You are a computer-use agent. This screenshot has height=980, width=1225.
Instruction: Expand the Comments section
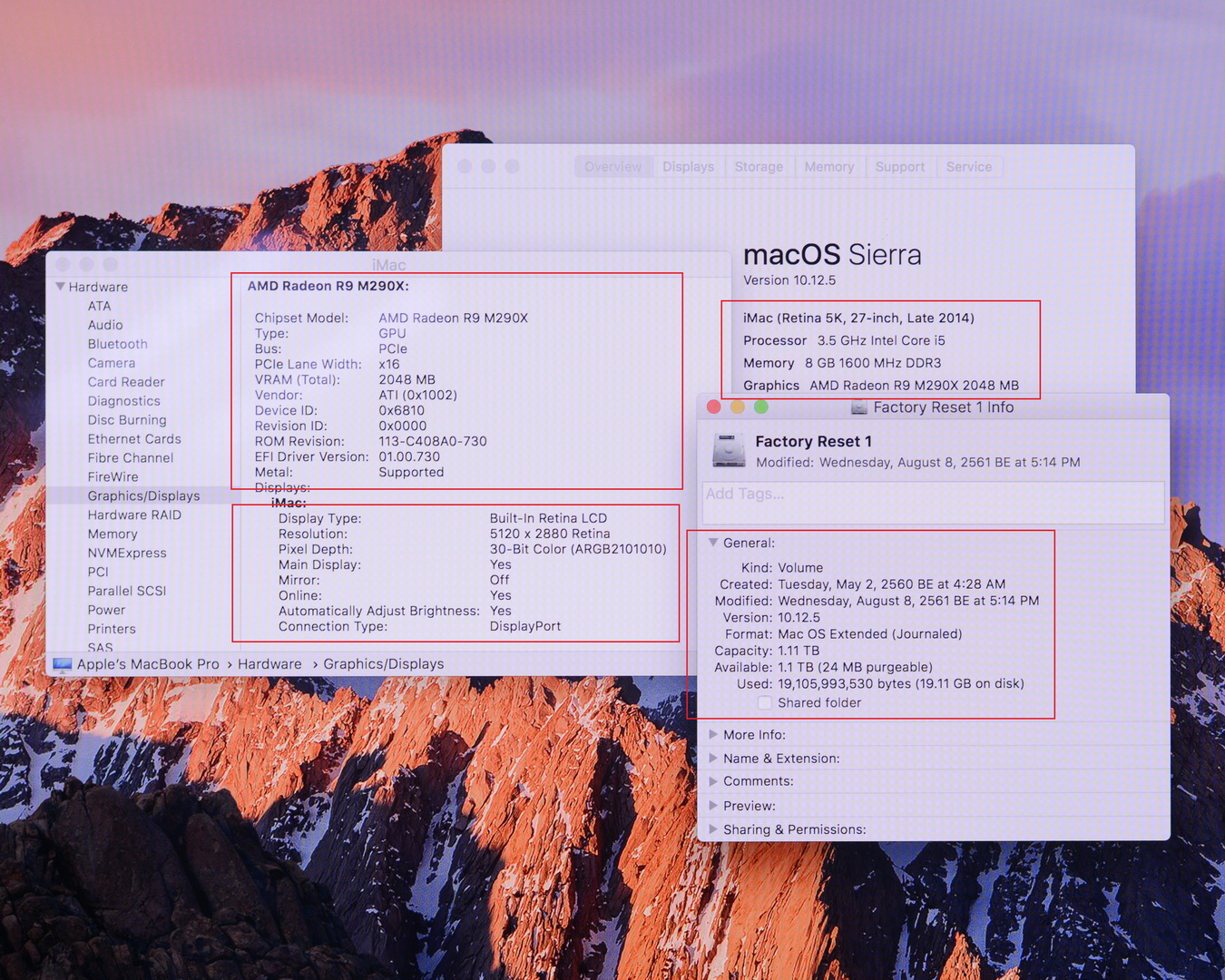pos(713,781)
